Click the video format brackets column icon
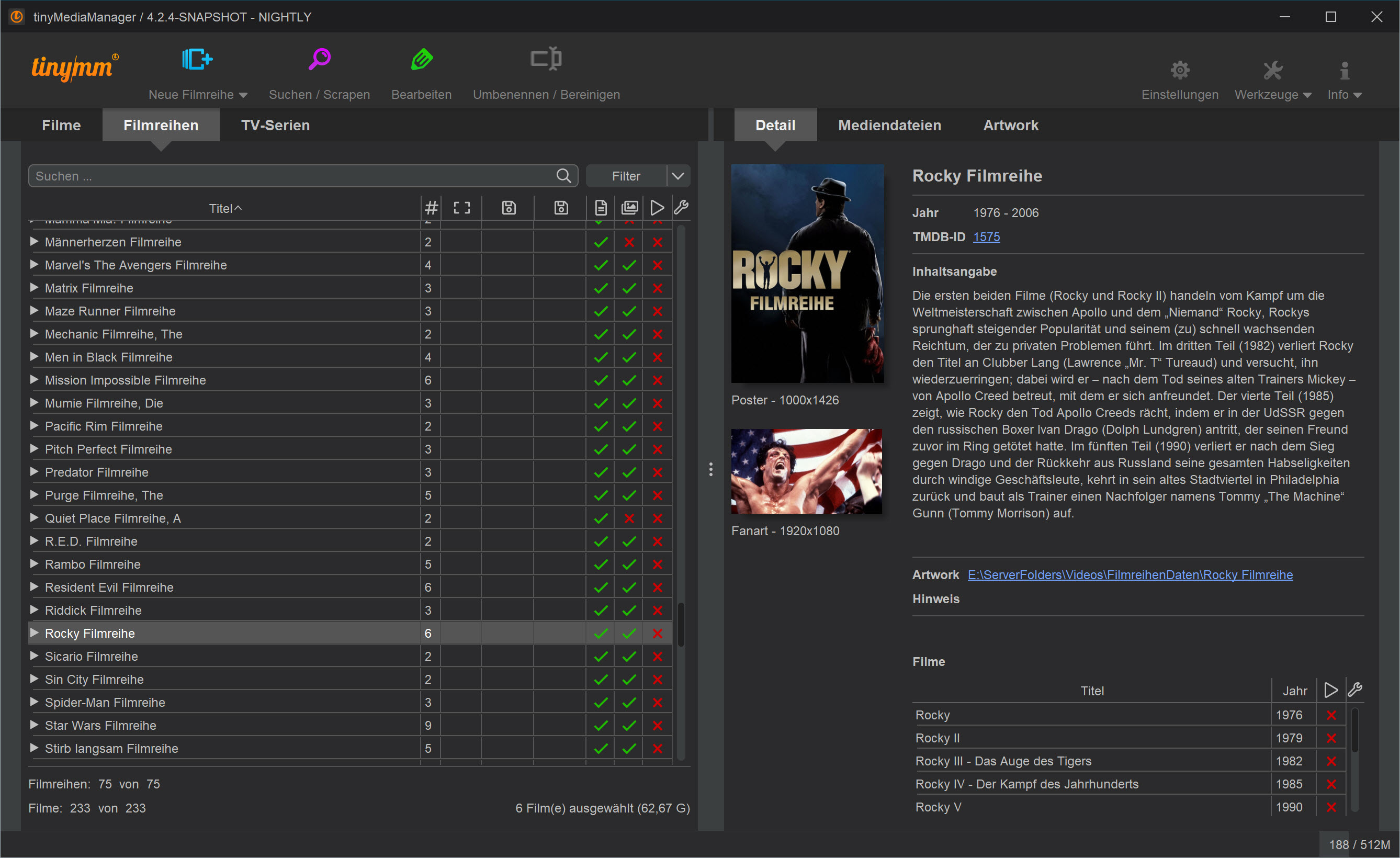 (461, 208)
